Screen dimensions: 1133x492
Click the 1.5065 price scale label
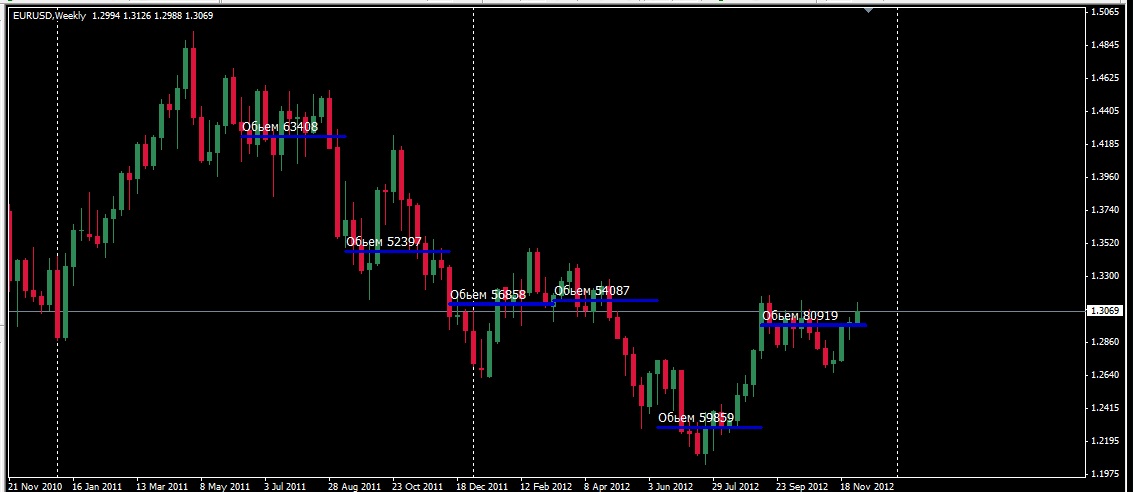pyautogui.click(x=1107, y=12)
